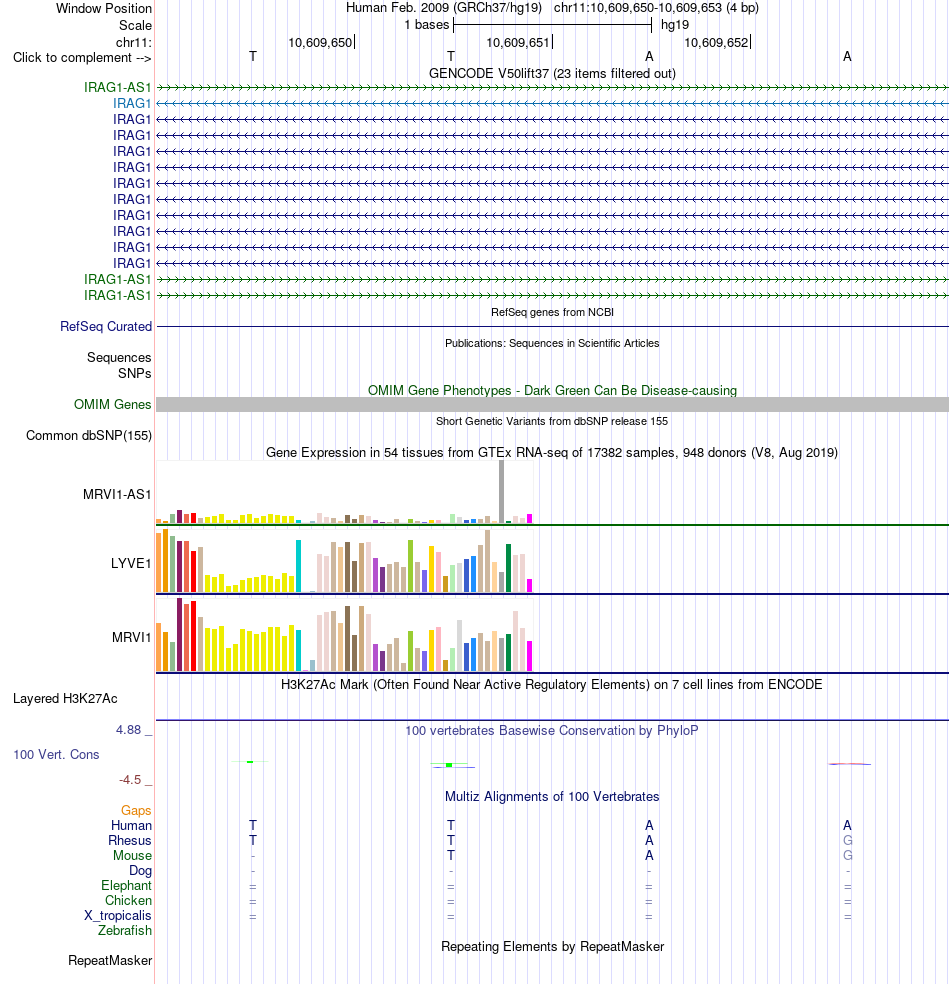Open the LYVE1 expression bar chart
This screenshot has width=950, height=984.
pyautogui.click(x=344, y=560)
